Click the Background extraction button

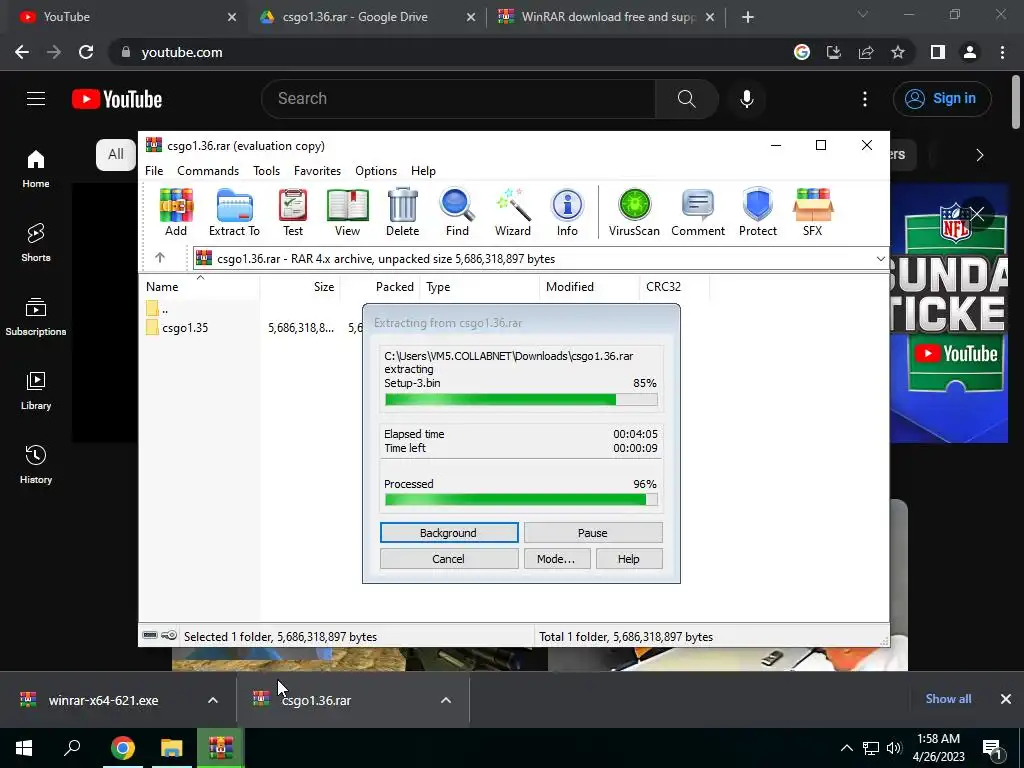[449, 533]
